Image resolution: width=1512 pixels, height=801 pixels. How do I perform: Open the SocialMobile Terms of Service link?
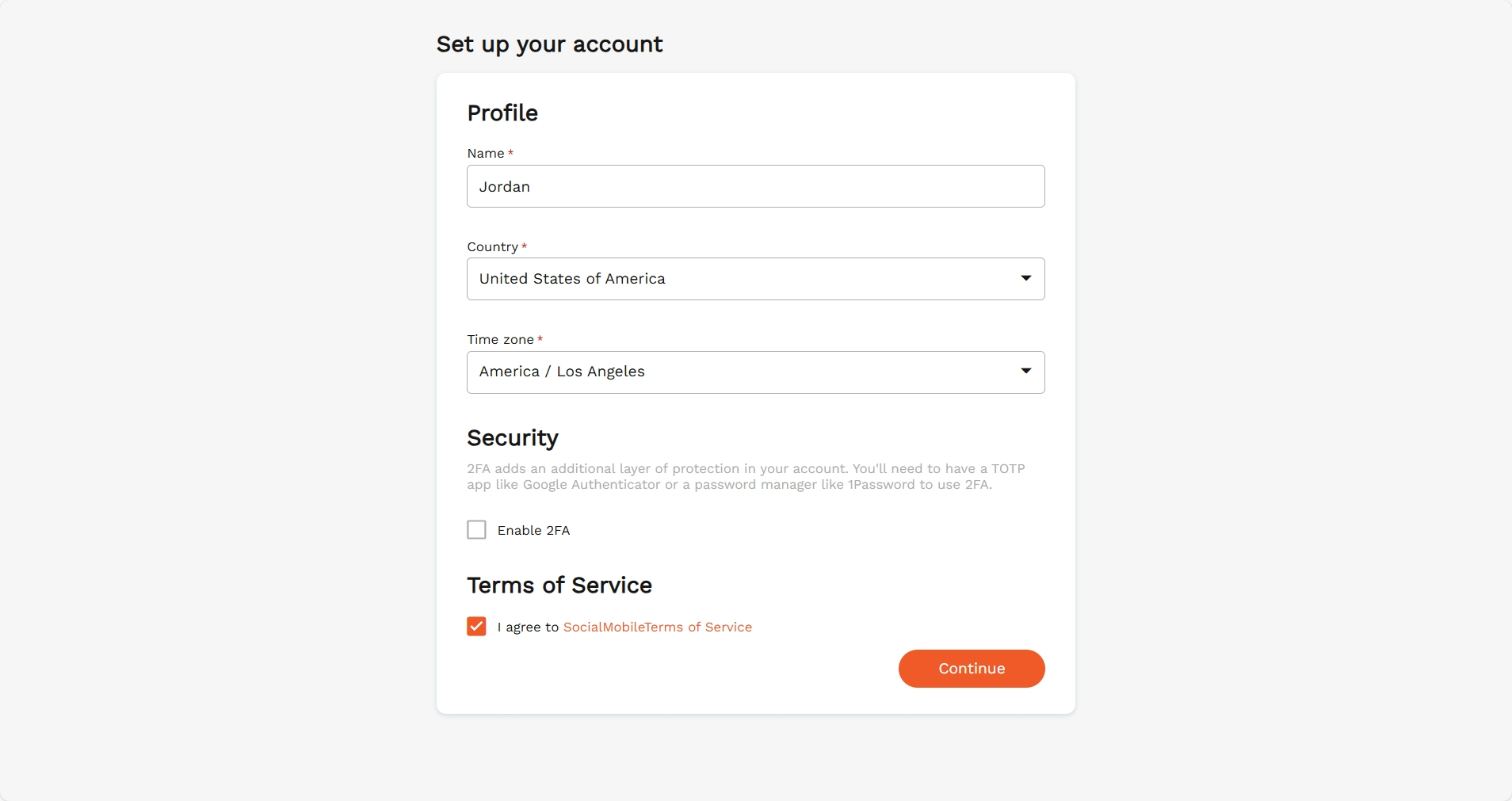658,627
